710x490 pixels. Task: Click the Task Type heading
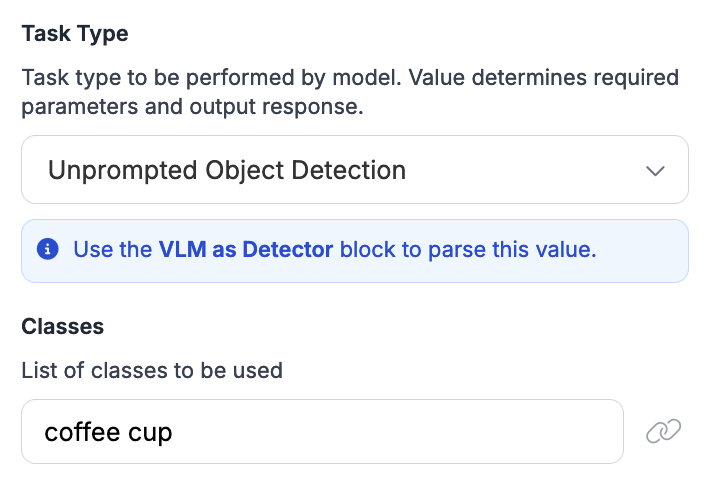(75, 33)
